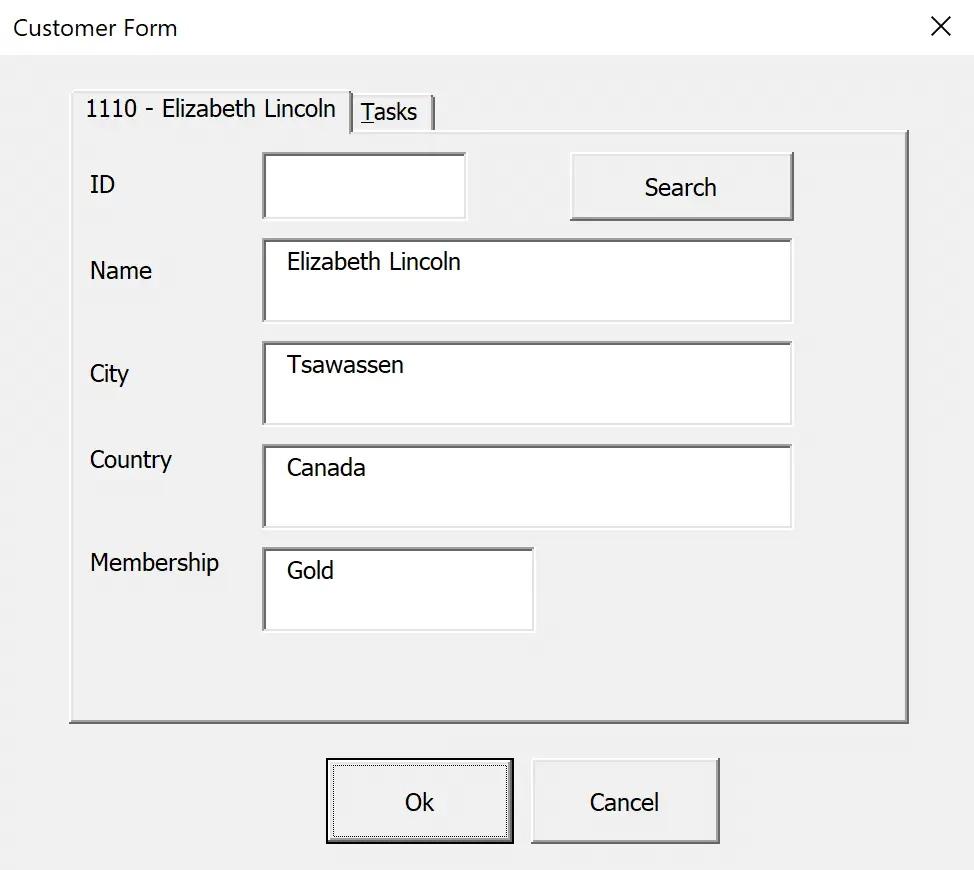Close the Customer Form dialog
The image size is (974, 870).
[x=940, y=27]
